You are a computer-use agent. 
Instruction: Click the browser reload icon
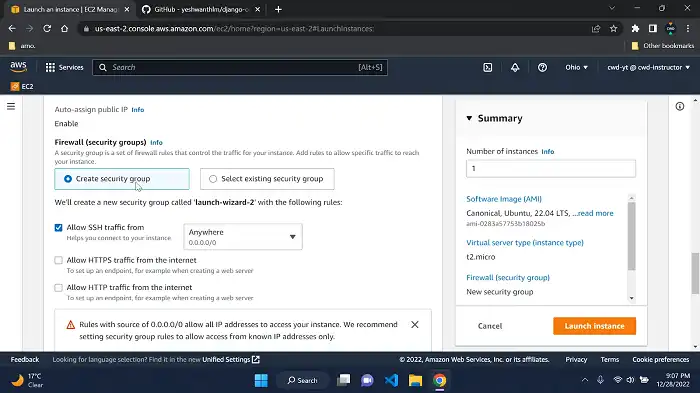pyautogui.click(x=47, y=29)
